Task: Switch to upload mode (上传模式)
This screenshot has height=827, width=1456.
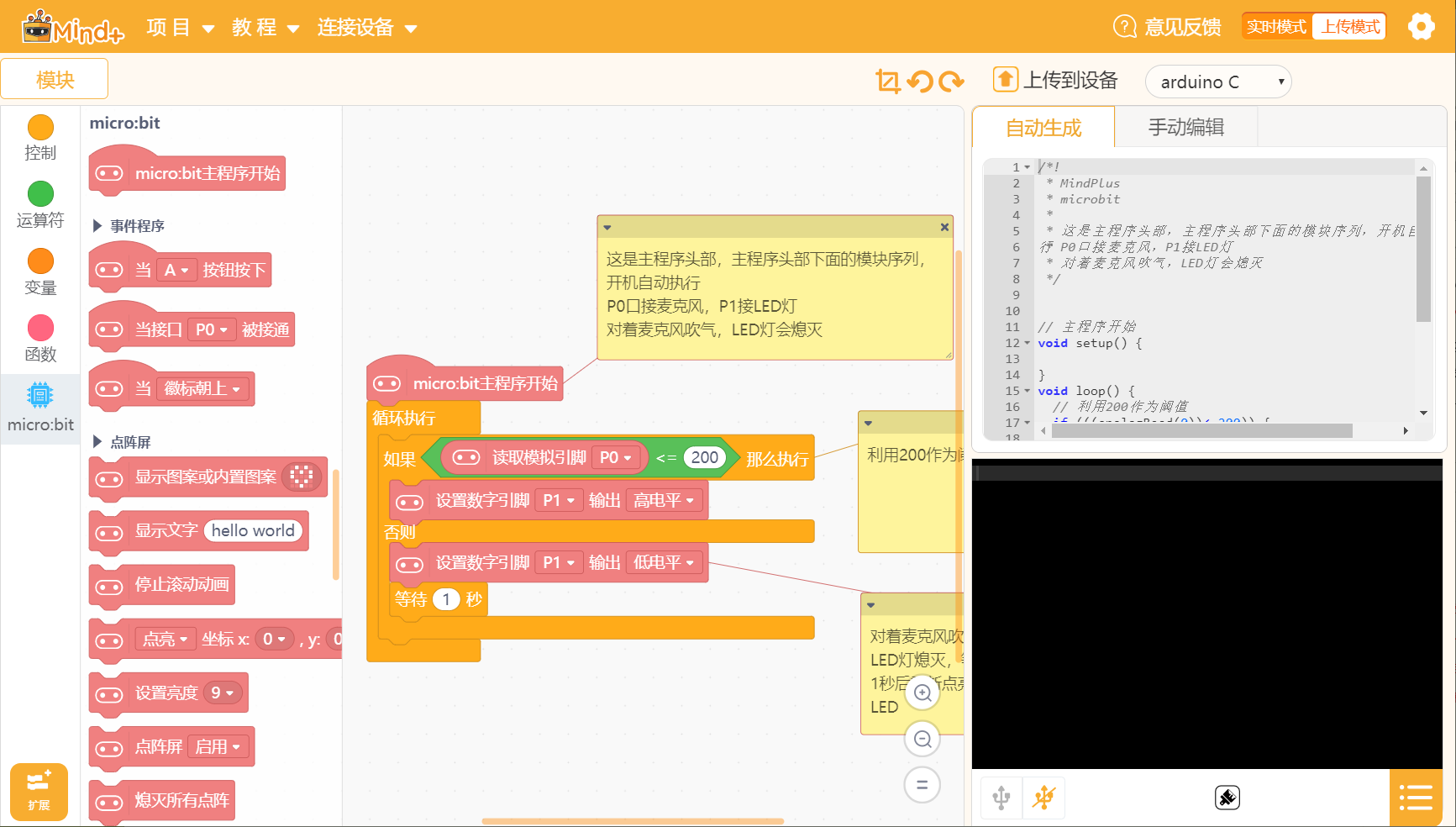Action: coord(1350,27)
